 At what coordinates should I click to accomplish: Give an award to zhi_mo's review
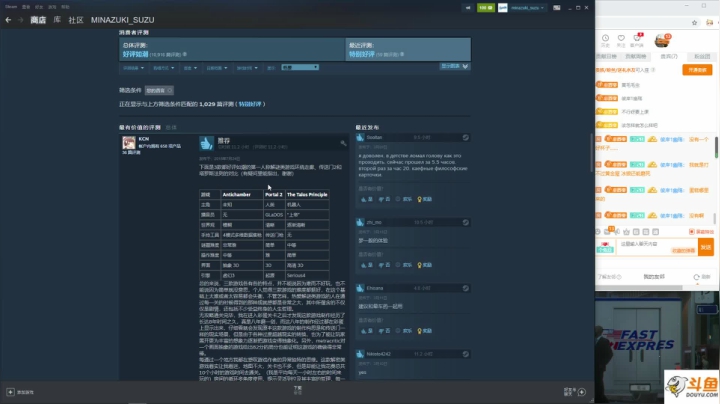pos(424,265)
